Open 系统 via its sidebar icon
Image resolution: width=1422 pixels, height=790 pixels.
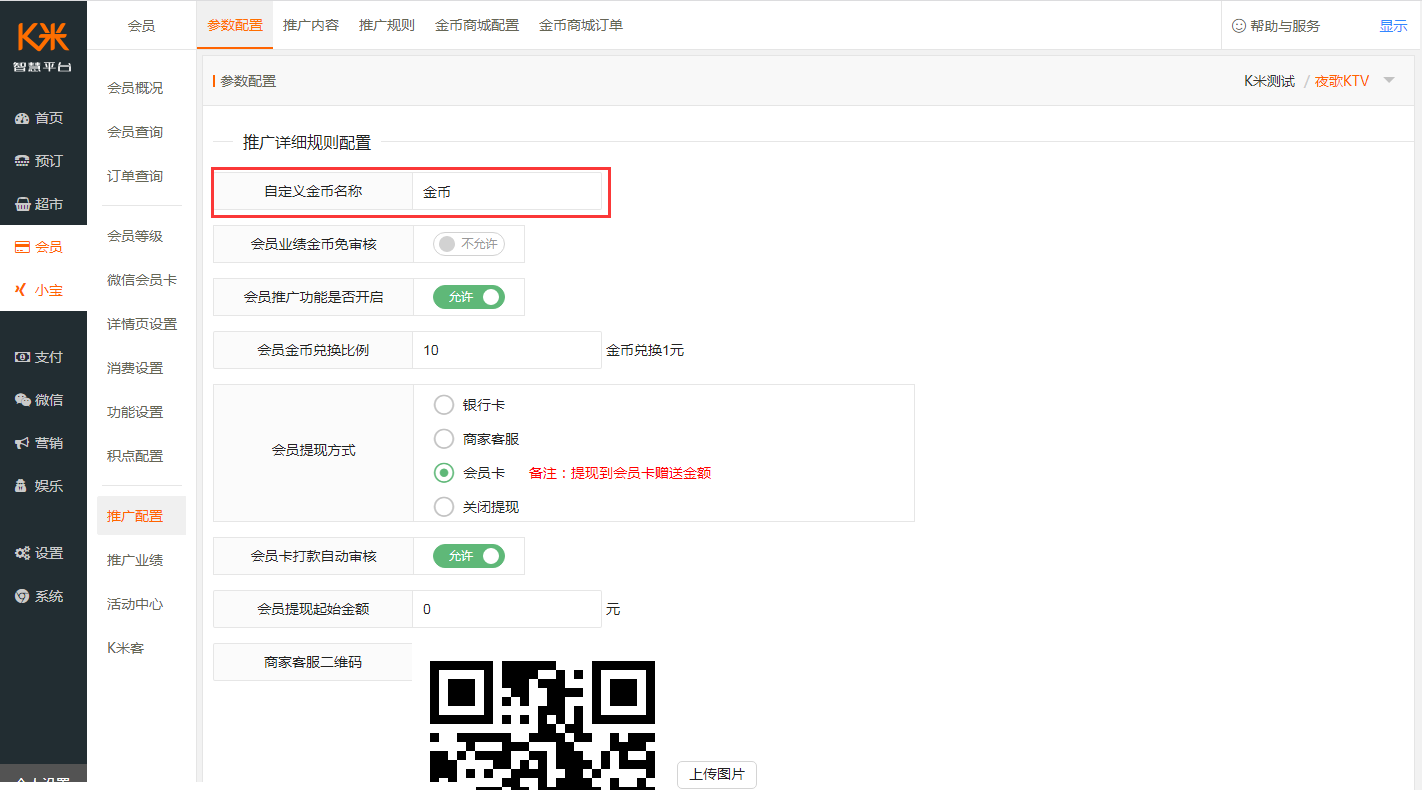22,596
